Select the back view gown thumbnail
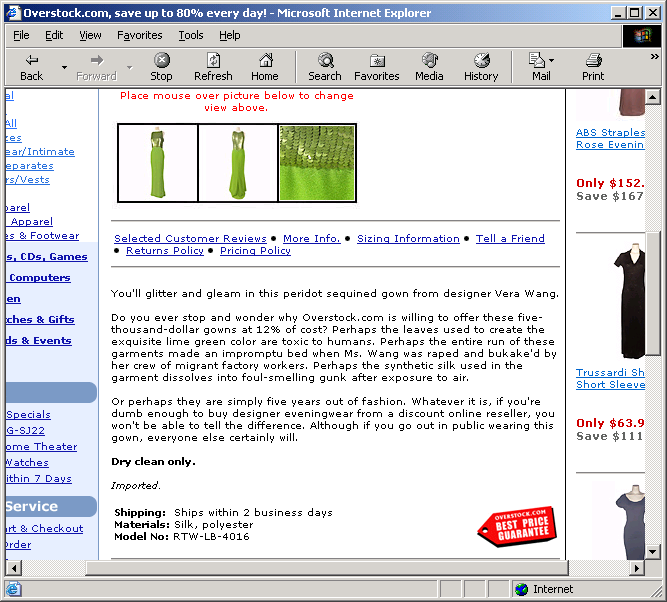The height and width of the screenshot is (602, 667). 238,163
